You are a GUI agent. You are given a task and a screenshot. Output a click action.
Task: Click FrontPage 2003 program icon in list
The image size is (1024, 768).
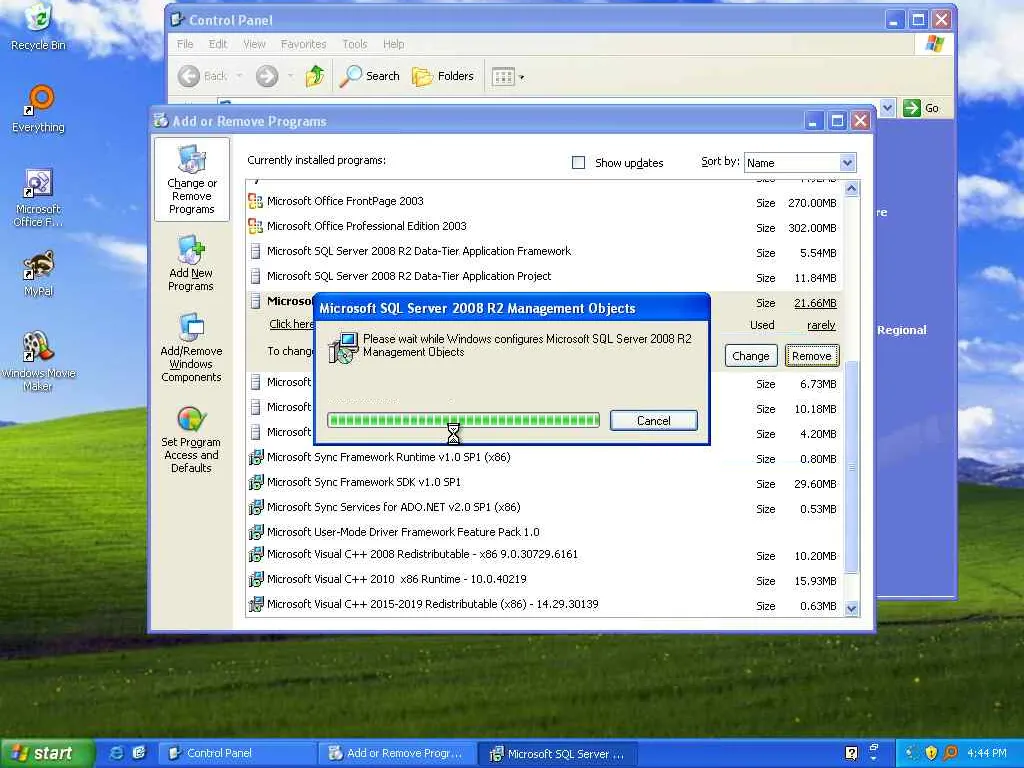point(255,202)
